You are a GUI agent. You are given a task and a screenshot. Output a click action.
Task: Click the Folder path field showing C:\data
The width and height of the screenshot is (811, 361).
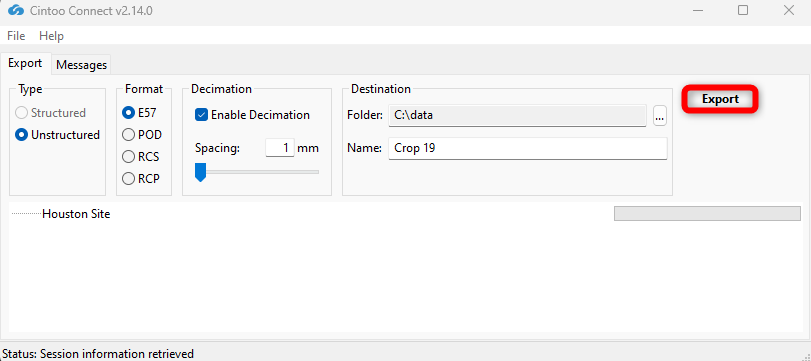pos(517,115)
